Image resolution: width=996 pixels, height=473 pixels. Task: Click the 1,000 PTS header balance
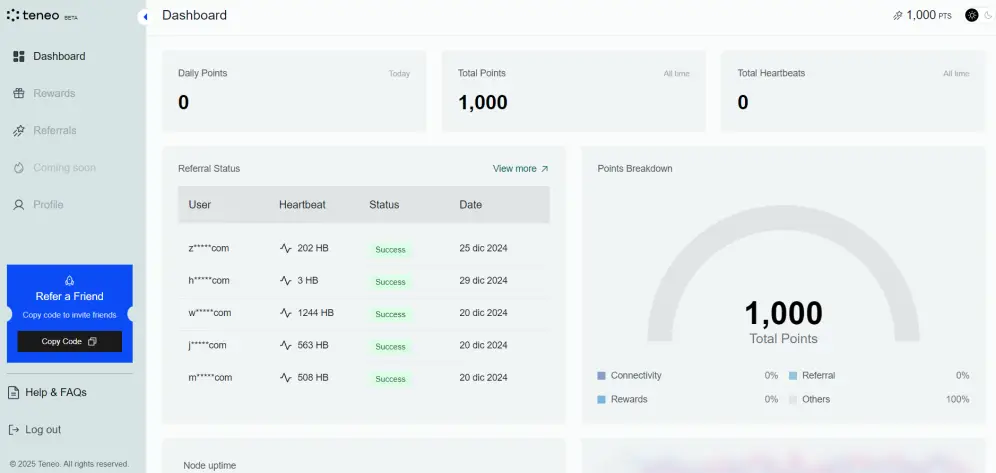[929, 15]
